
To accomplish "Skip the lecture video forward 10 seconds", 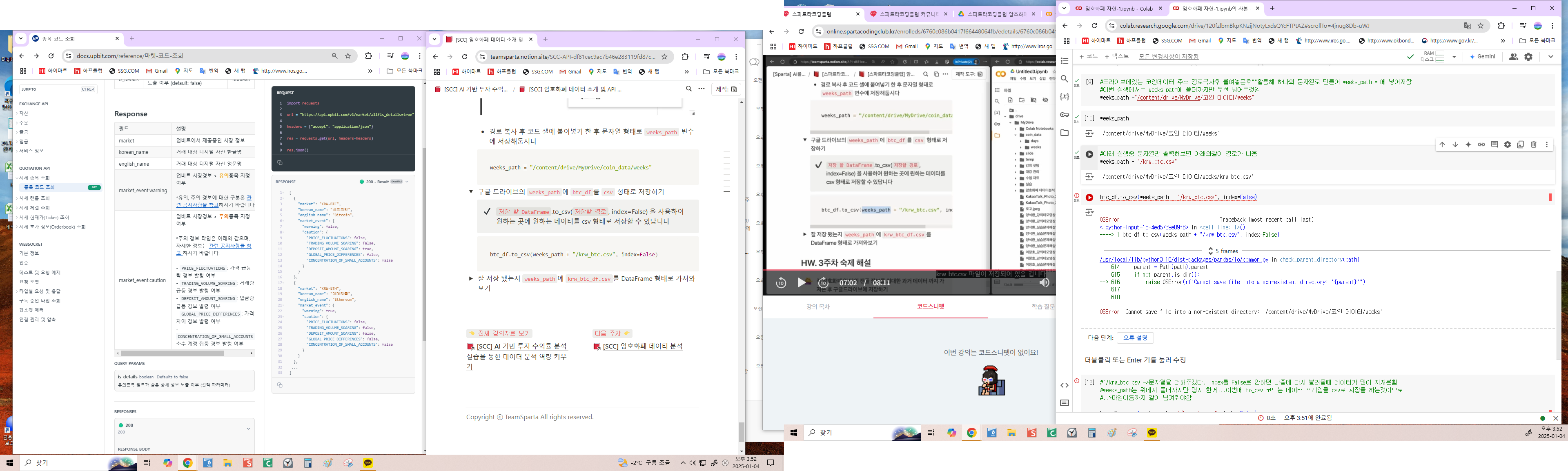I will coord(823,282).
